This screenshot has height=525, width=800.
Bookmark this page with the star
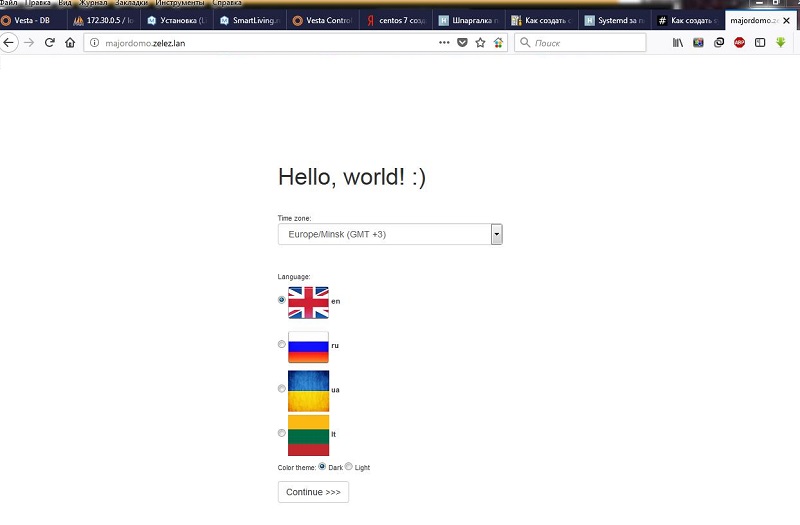point(480,43)
